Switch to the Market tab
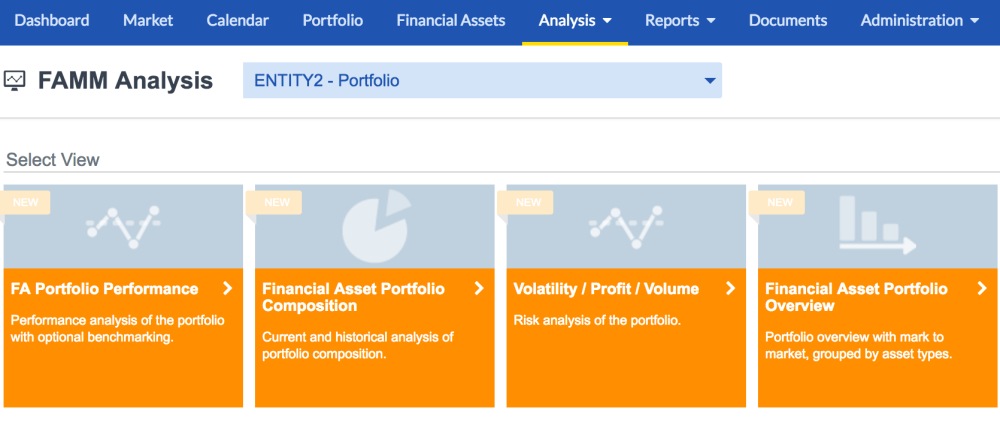1000x441 pixels. 148,20
